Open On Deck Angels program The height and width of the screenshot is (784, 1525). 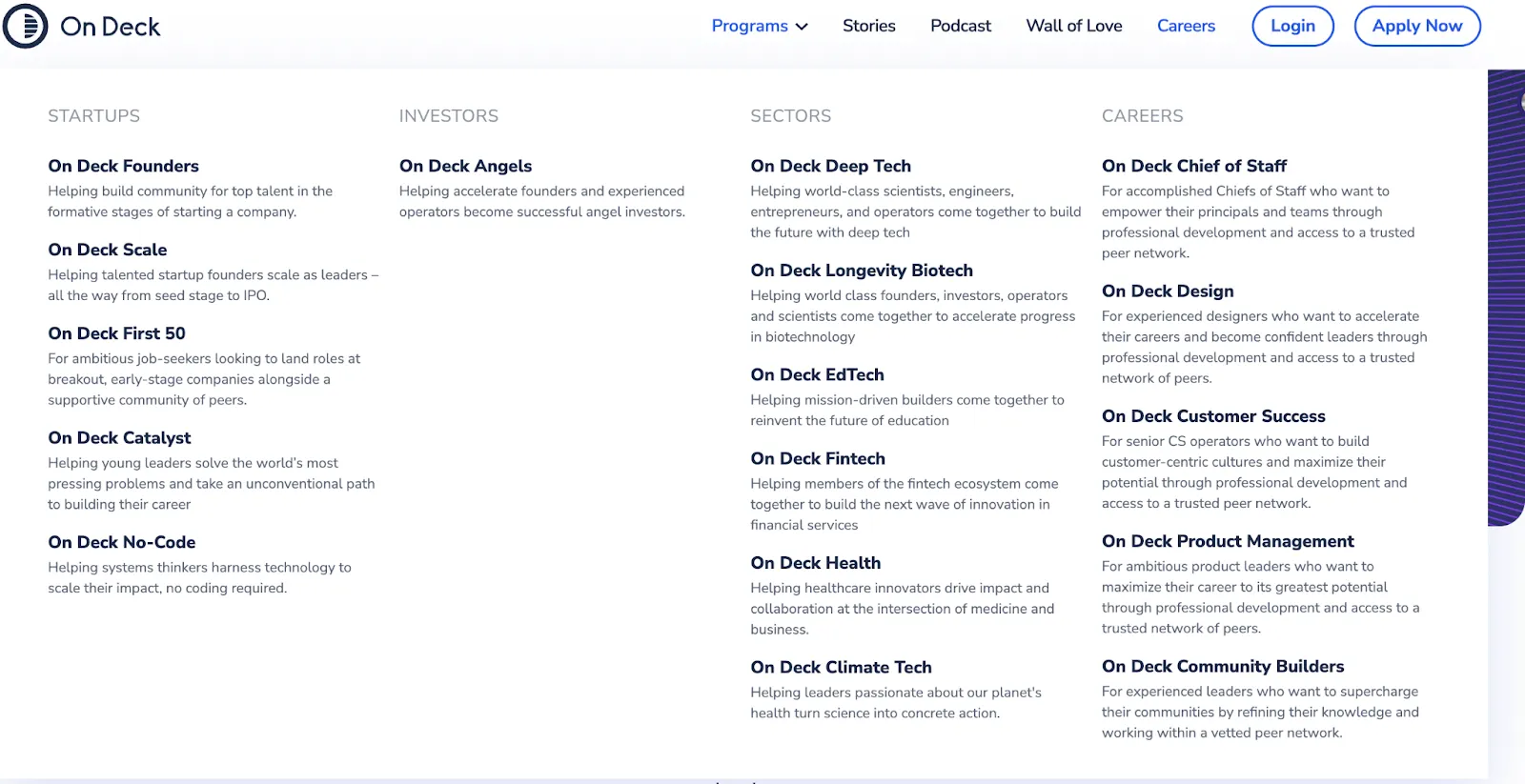click(x=466, y=166)
